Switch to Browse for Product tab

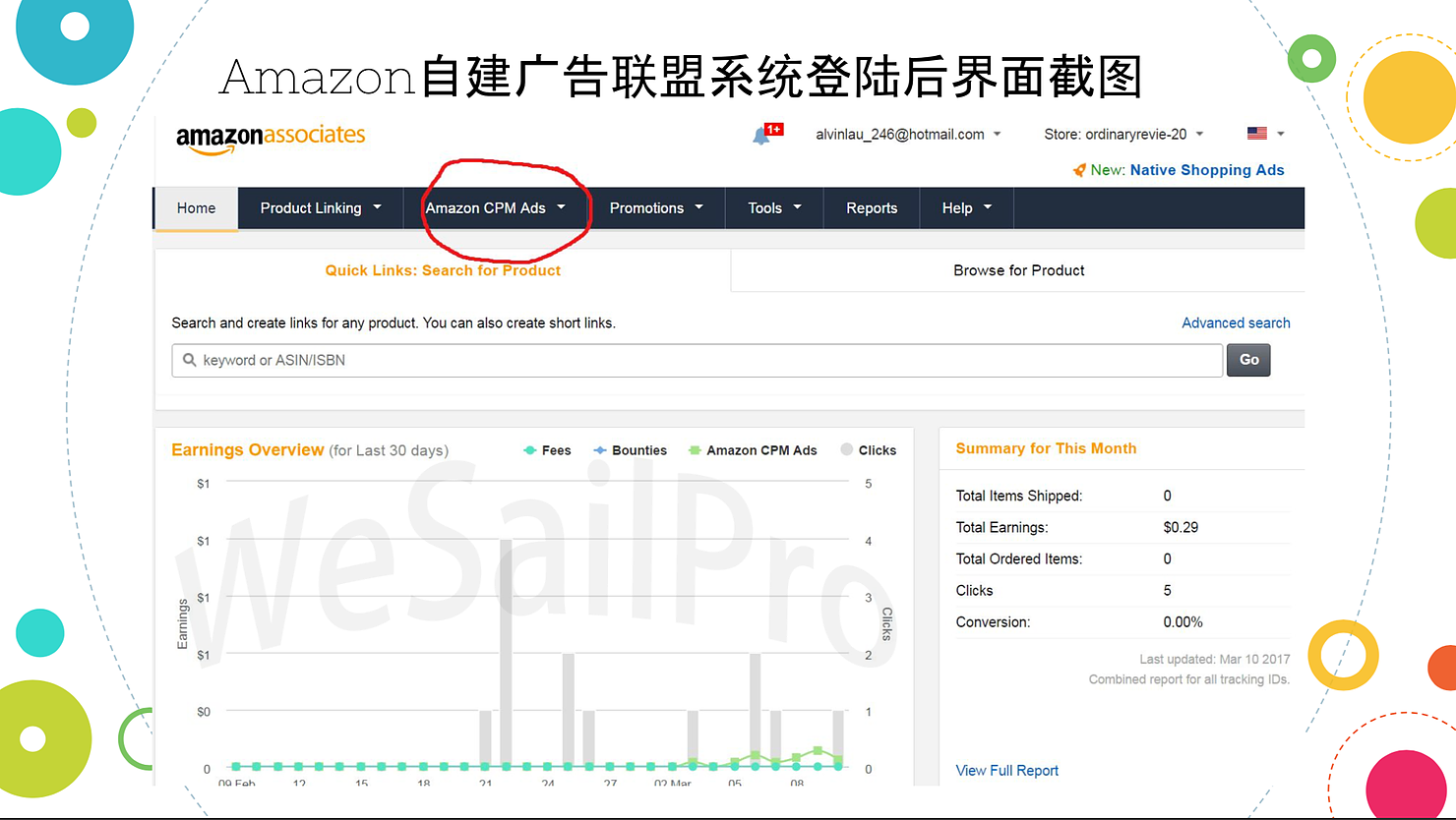click(x=1018, y=270)
